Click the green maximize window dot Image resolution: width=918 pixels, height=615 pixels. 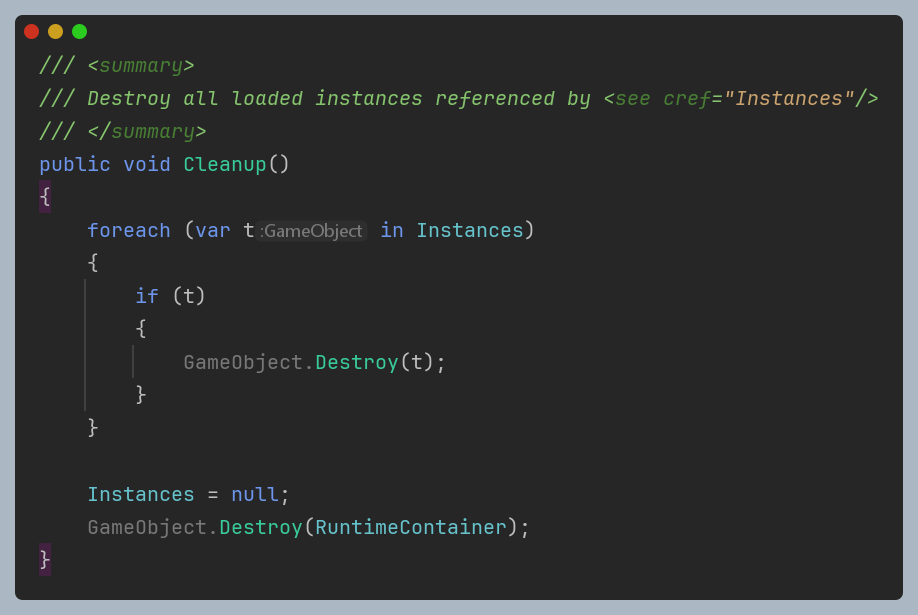[80, 32]
